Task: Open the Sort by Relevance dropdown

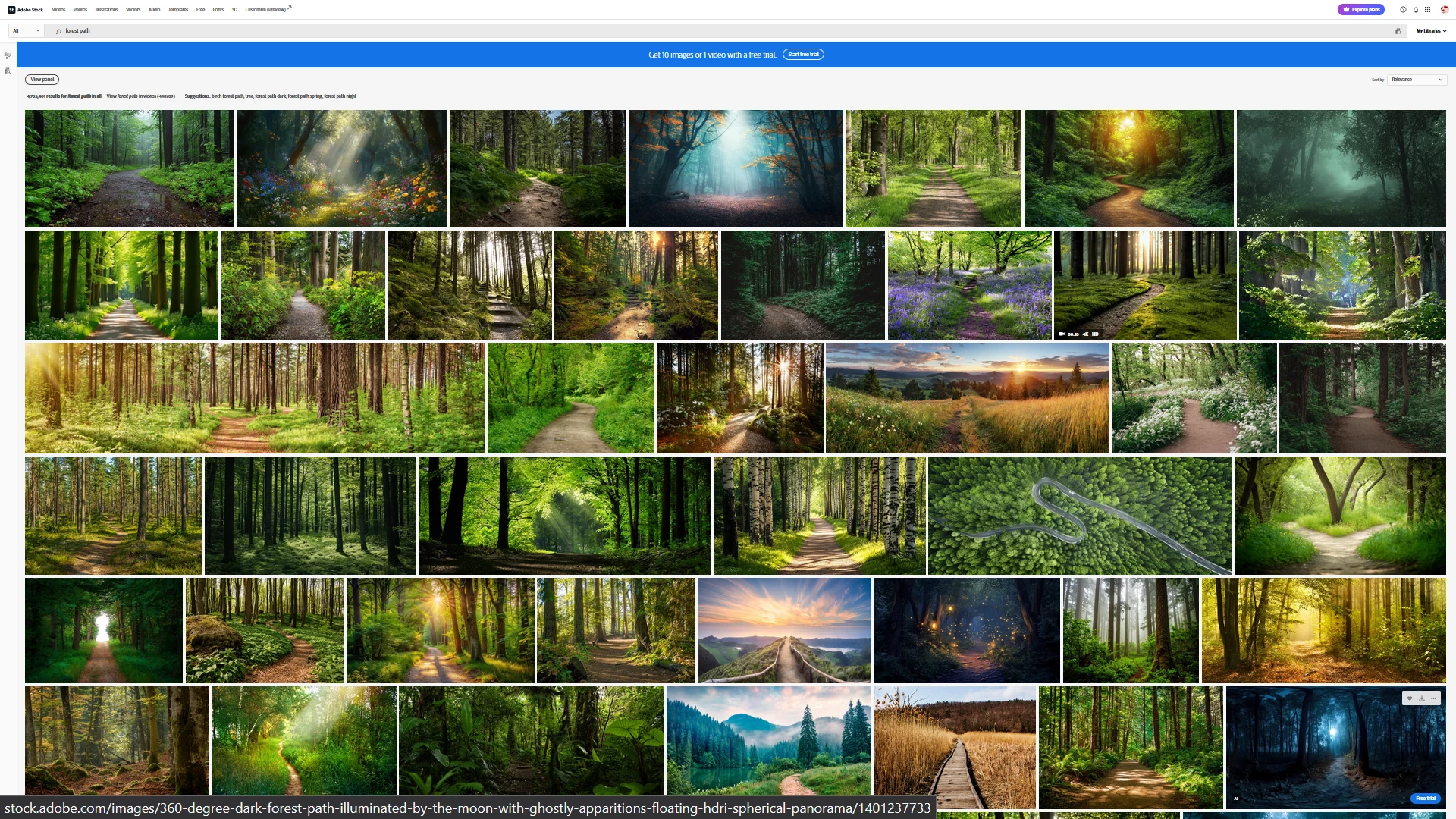Action: 1417,80
